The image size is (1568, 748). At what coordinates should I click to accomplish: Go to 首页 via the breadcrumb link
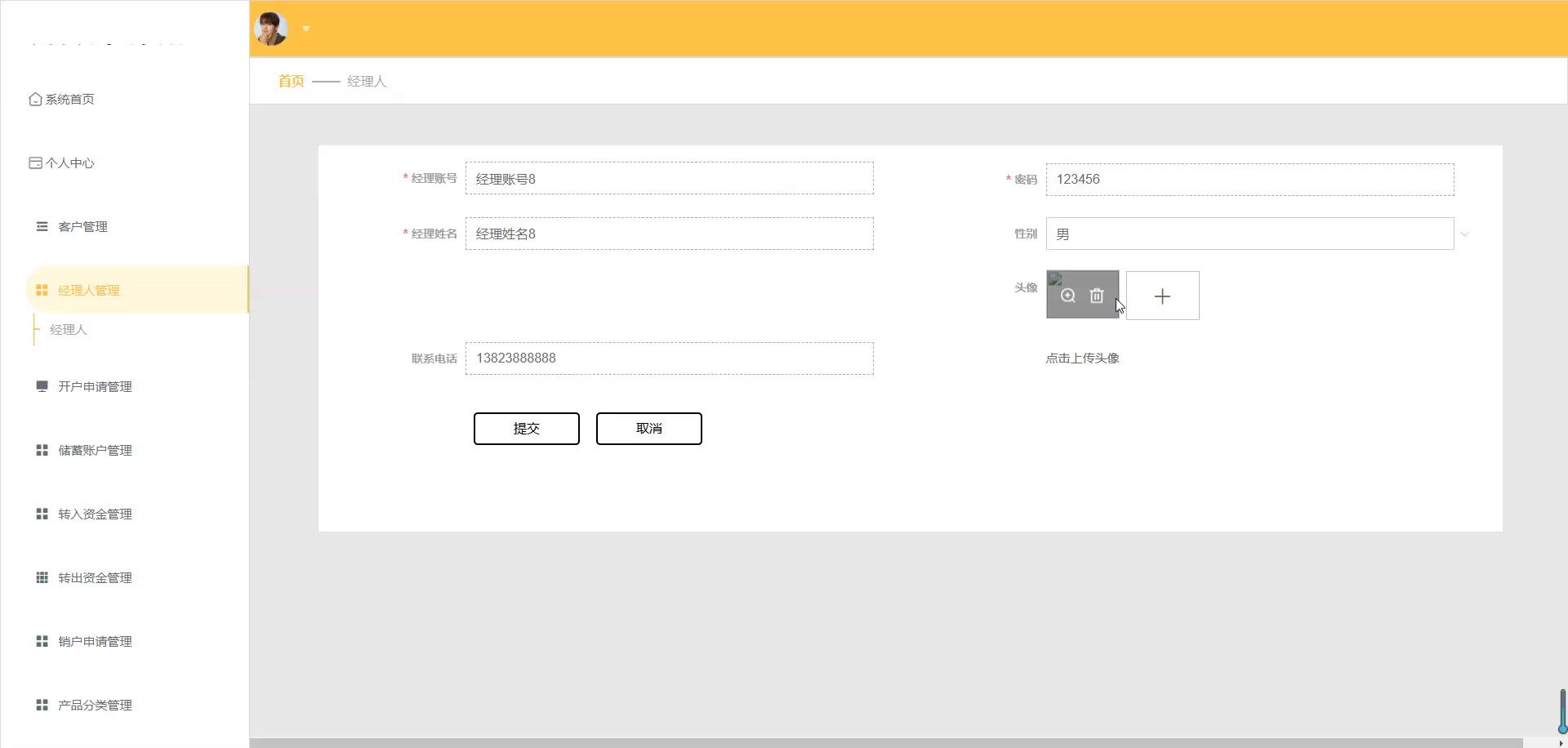tap(291, 81)
